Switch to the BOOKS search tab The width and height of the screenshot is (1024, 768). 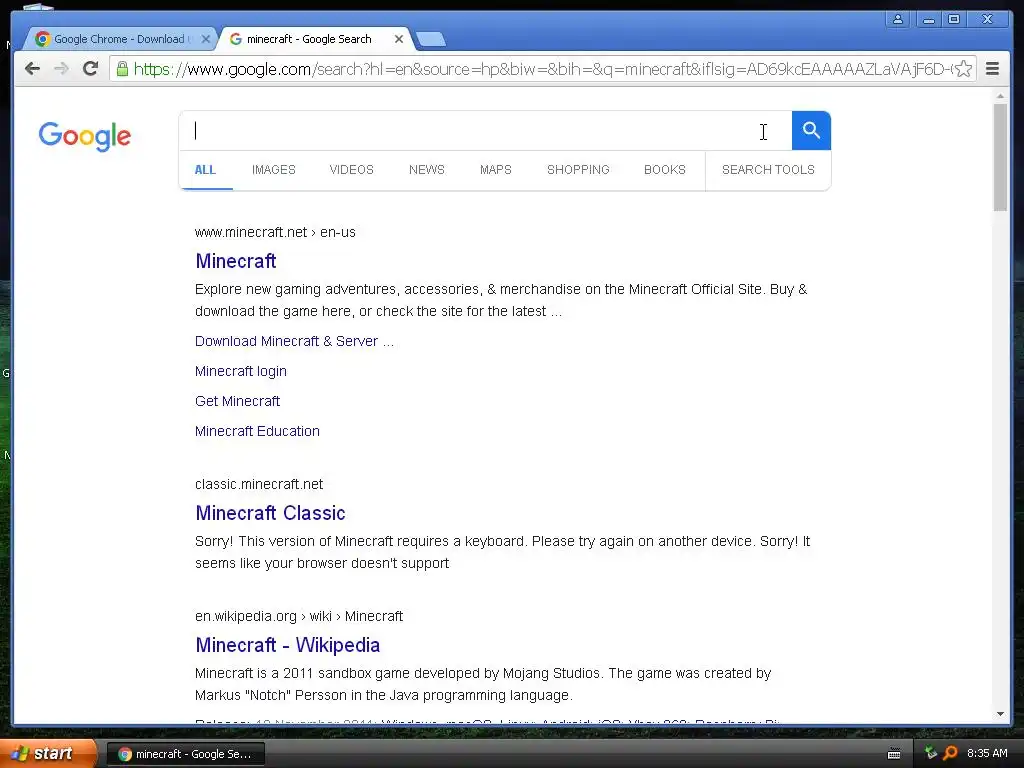click(665, 170)
